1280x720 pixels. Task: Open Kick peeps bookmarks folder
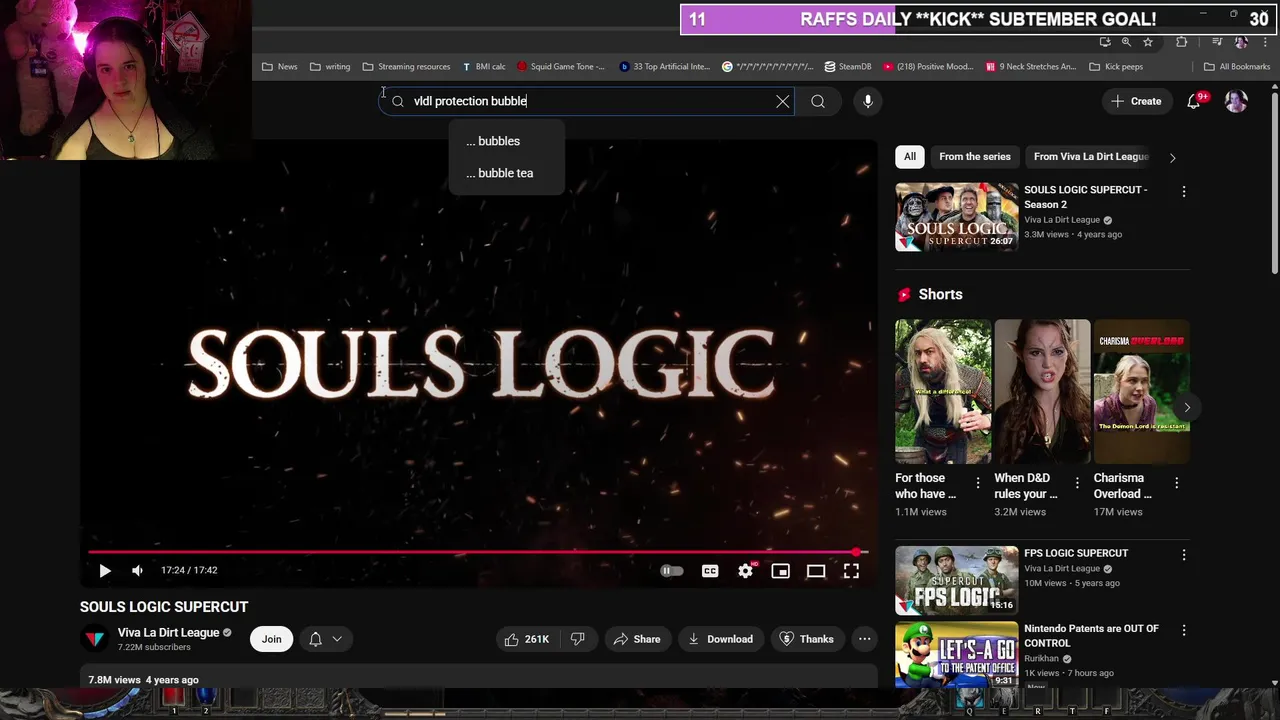coord(1116,67)
